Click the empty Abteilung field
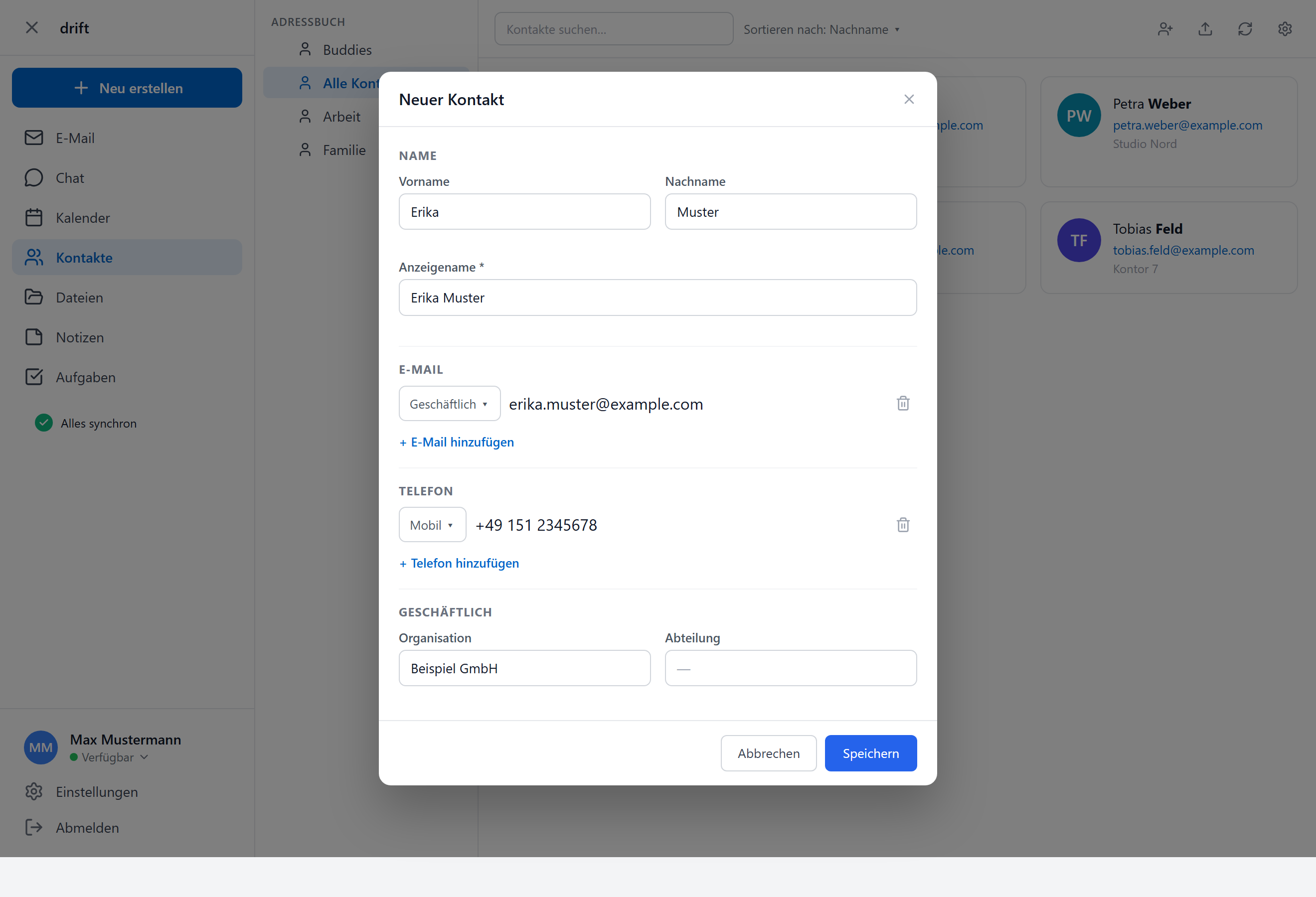The width and height of the screenshot is (1316, 897). (791, 668)
